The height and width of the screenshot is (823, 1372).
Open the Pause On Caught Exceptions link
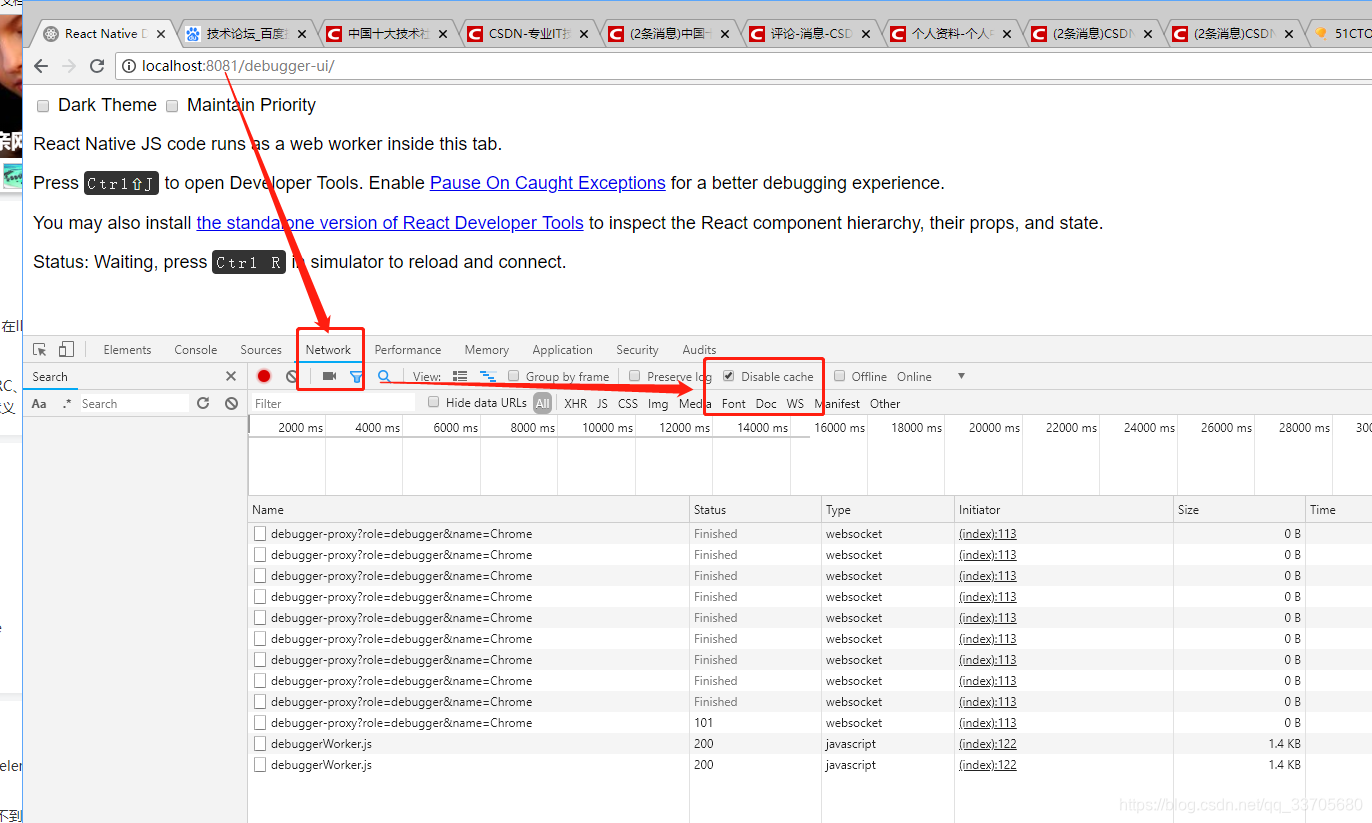point(548,183)
